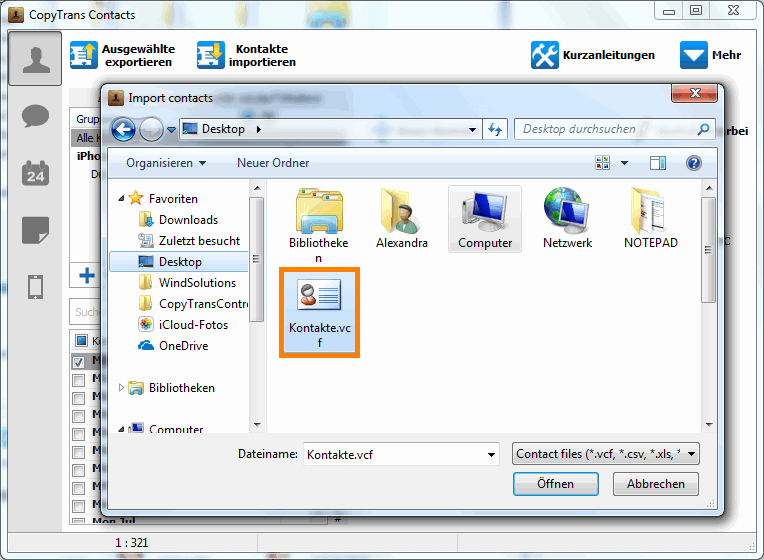Select the Alexandra user folder
Screen dimensions: 764x560
(x=401, y=218)
